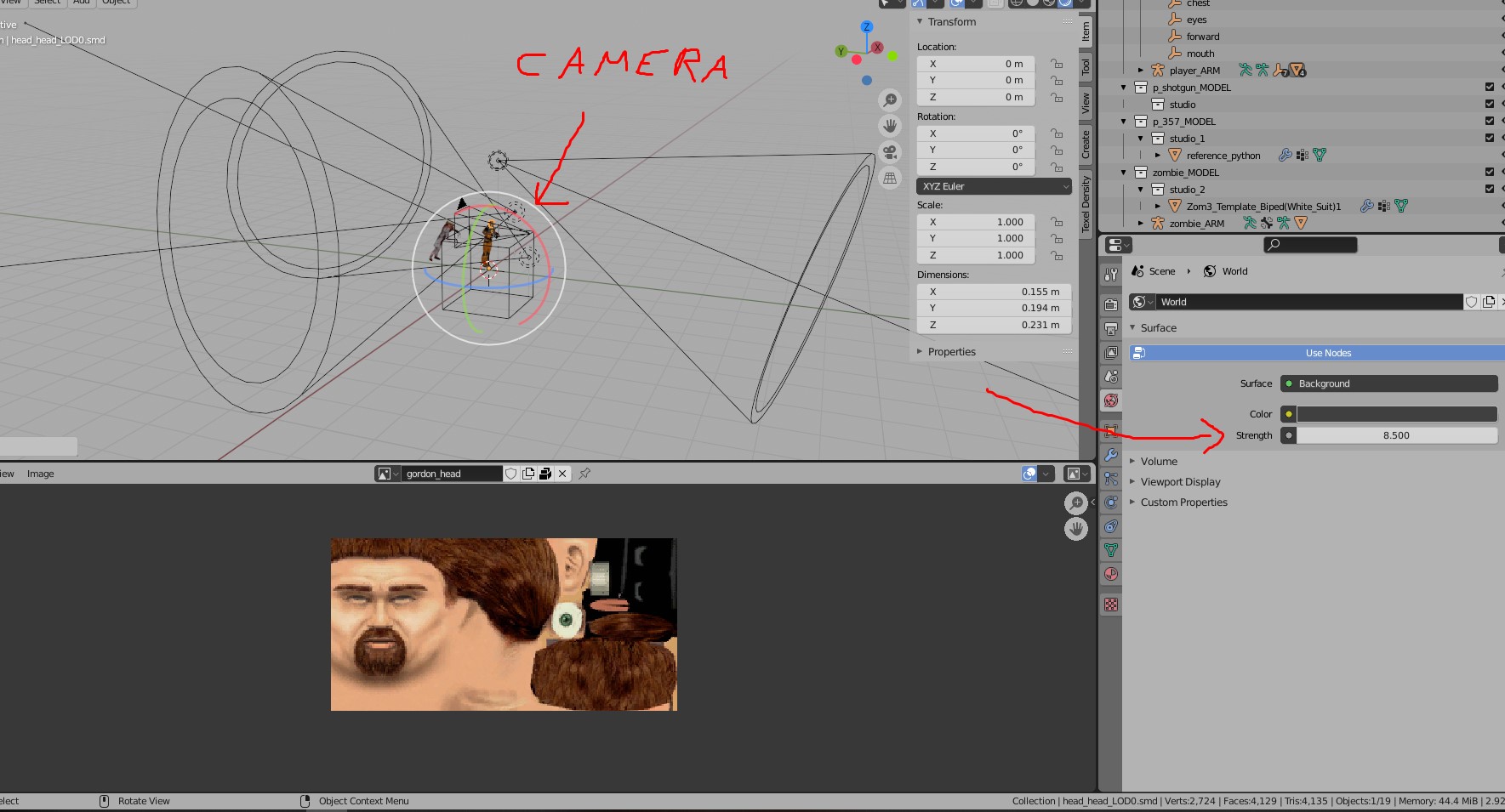Lock the Scale Z transform value

click(x=1057, y=255)
